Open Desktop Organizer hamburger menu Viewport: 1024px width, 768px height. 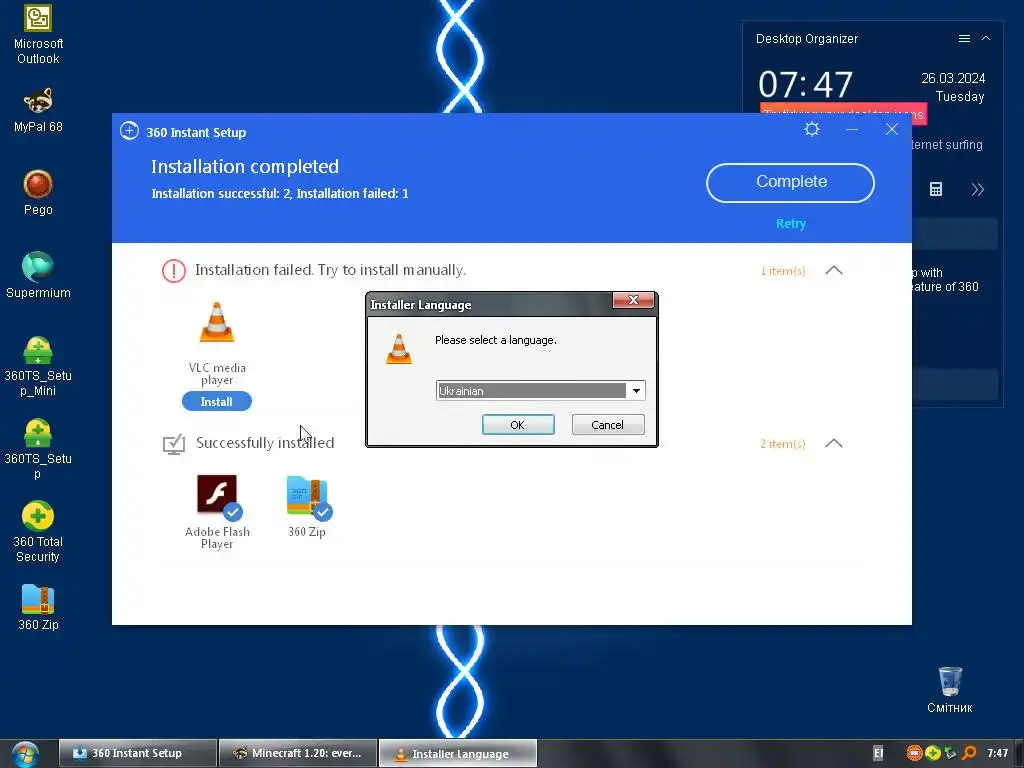(964, 39)
